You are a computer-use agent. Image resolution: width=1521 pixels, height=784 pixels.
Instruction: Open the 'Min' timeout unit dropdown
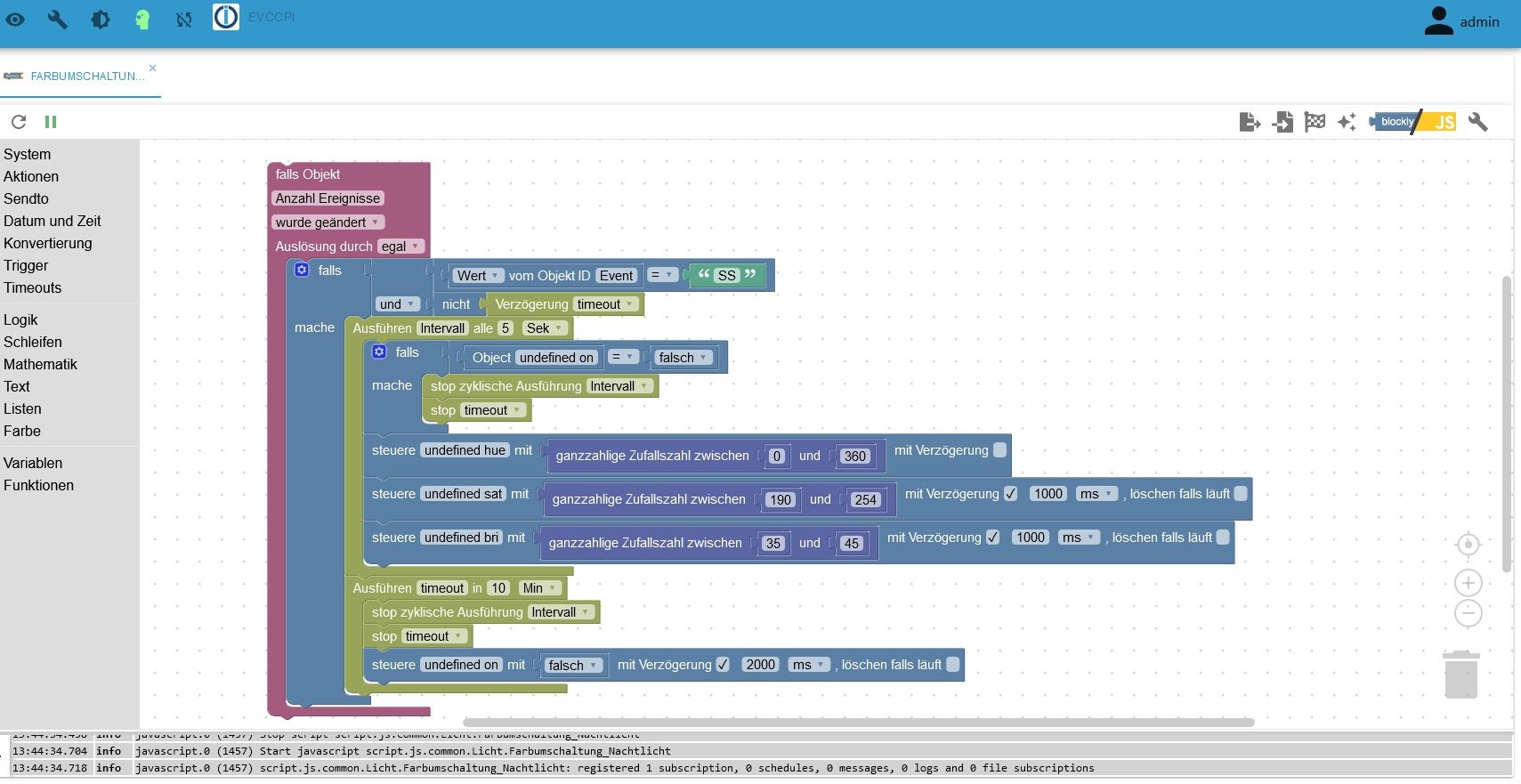(x=540, y=588)
